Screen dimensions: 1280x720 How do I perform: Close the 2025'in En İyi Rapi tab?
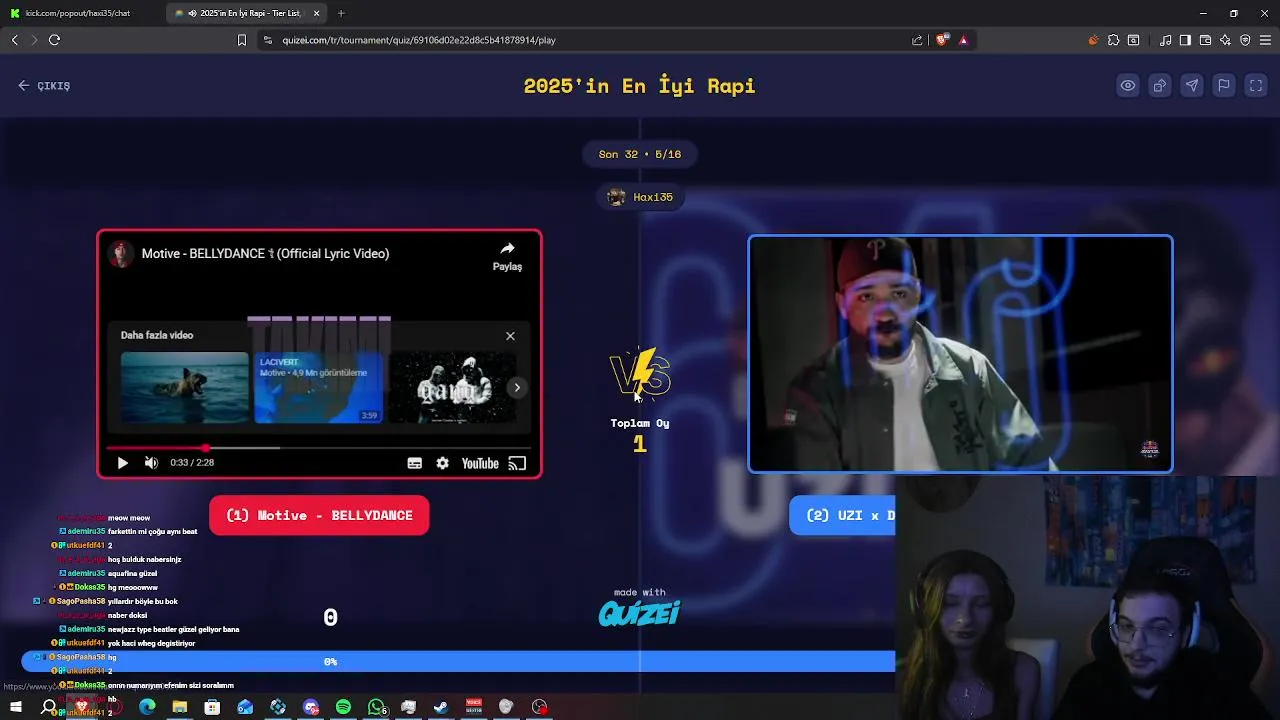point(317,13)
